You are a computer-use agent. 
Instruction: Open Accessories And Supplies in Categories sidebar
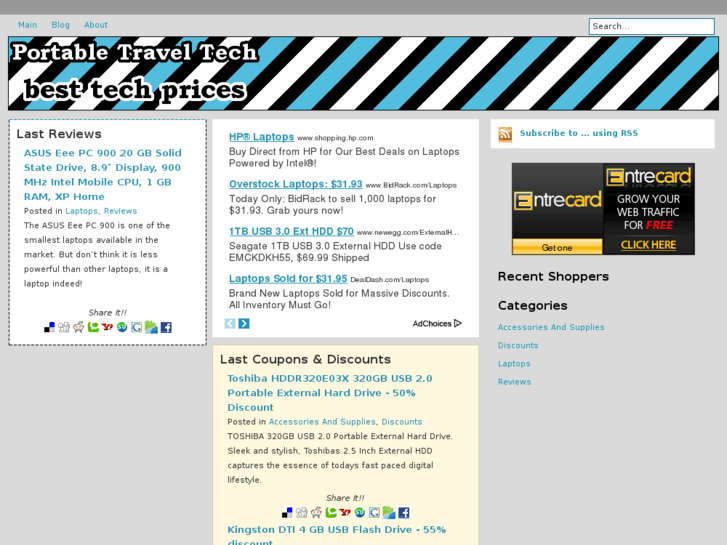[x=551, y=327]
